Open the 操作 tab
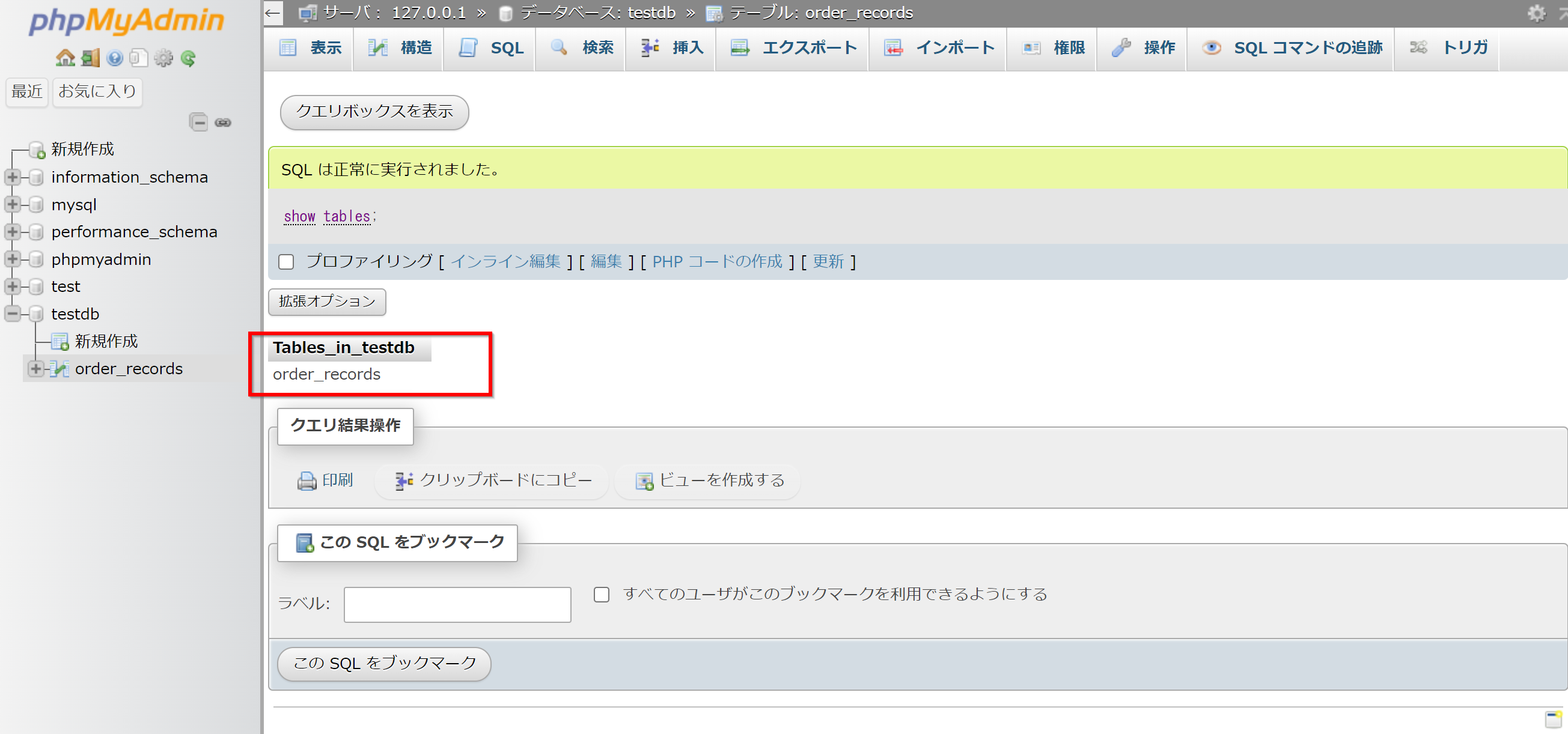The height and width of the screenshot is (734, 1568). point(1142,48)
